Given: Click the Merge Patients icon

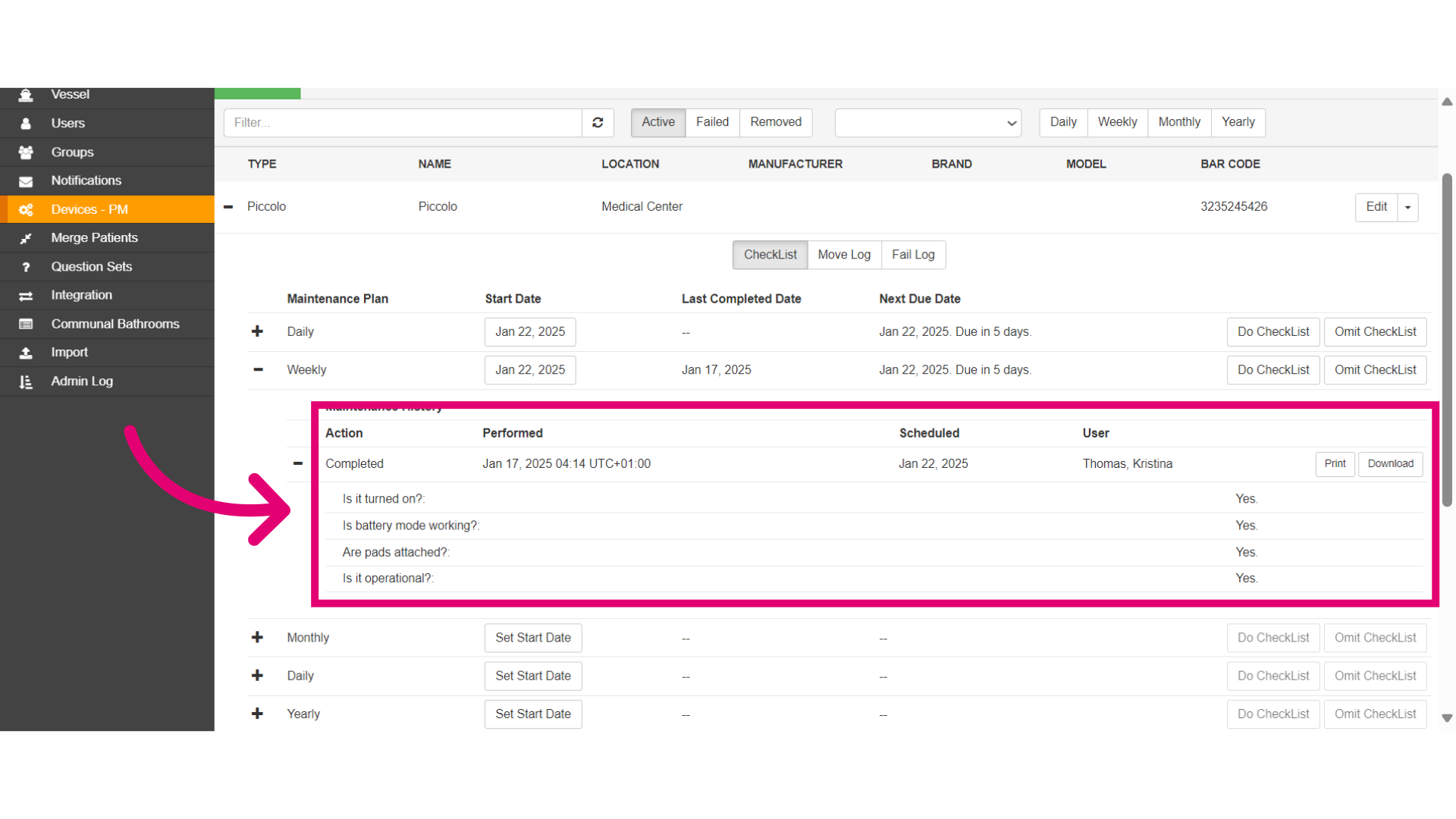Looking at the screenshot, I should click(26, 238).
